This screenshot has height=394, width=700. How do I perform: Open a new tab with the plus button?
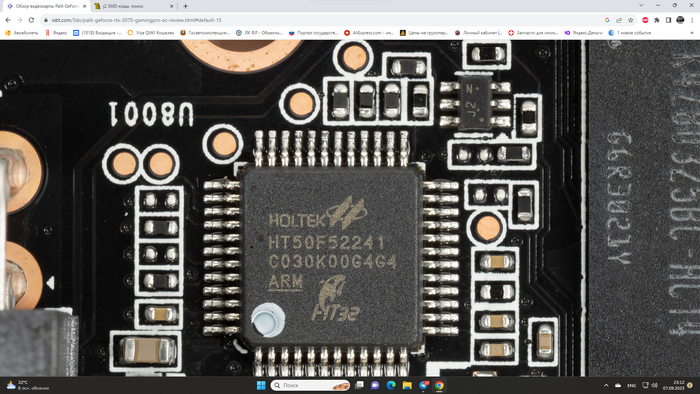(x=185, y=6)
